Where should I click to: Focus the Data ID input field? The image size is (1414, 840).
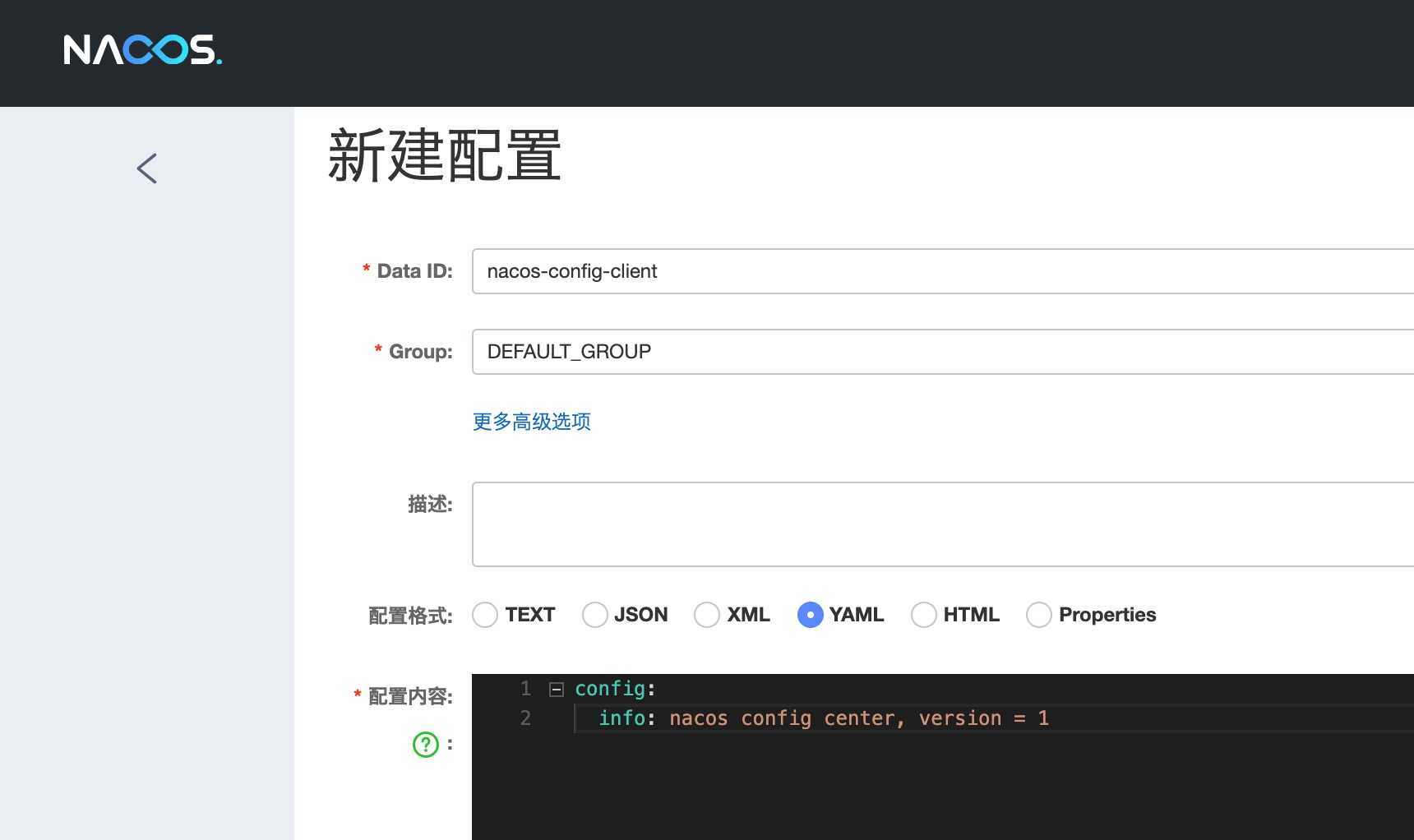point(943,271)
